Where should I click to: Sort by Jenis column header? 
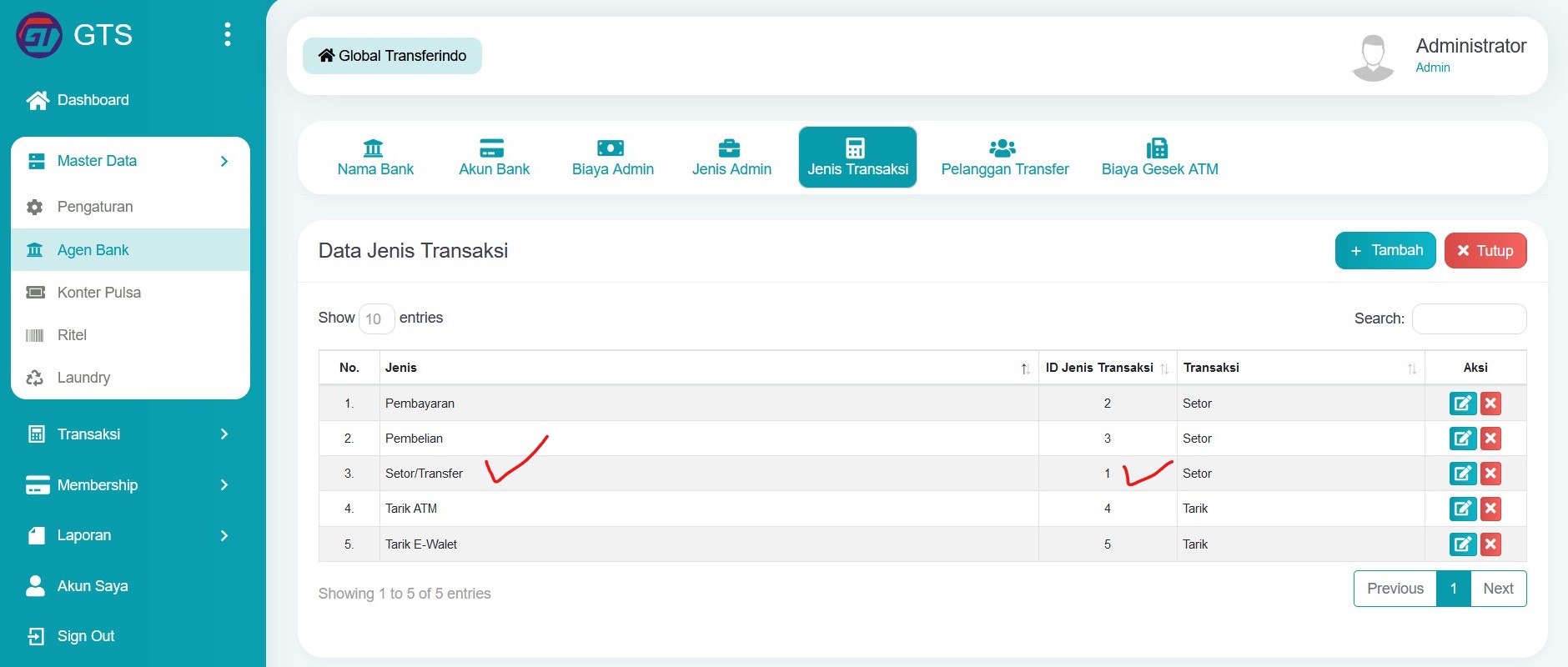(x=708, y=368)
